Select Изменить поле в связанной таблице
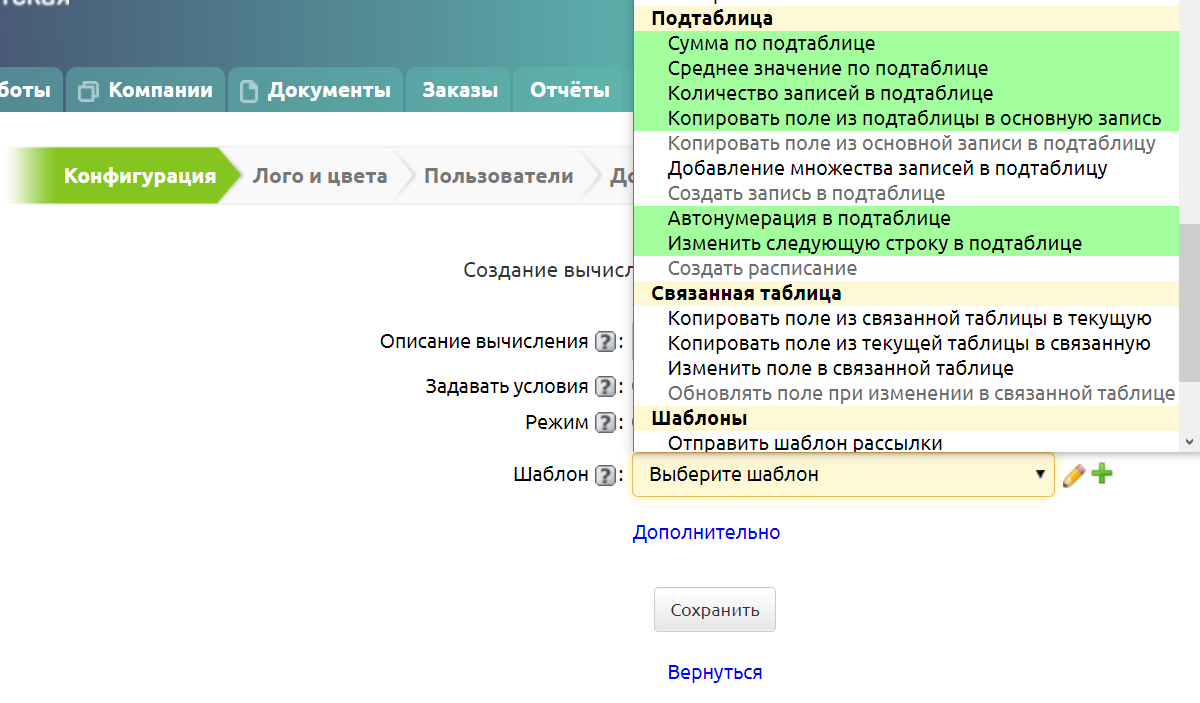The image size is (1200, 703). click(x=840, y=368)
